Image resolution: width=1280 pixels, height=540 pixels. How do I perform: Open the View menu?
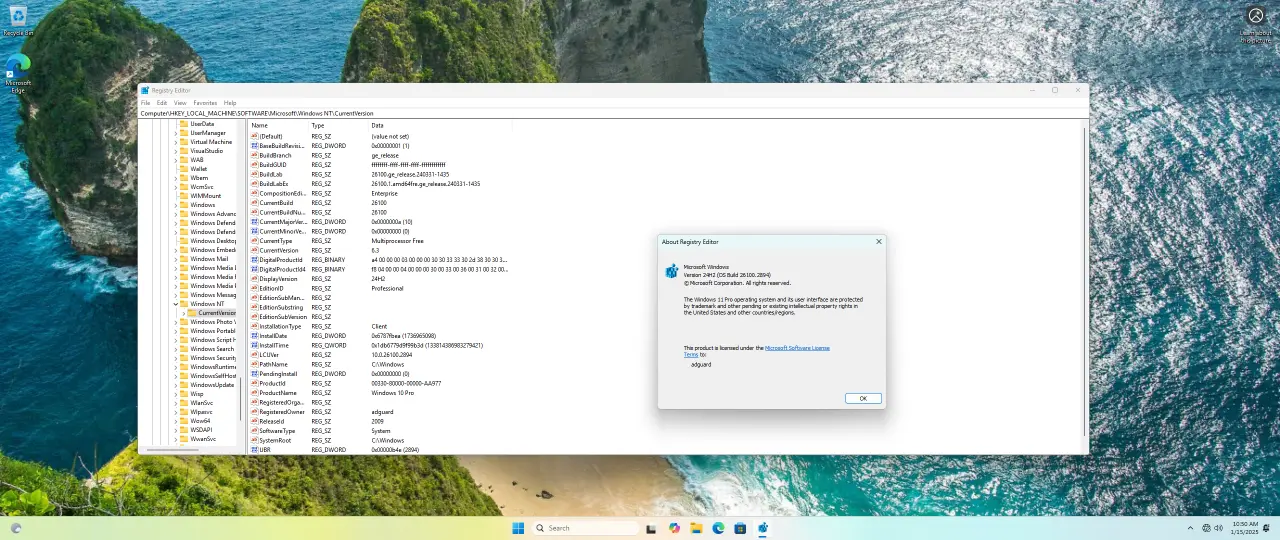[180, 103]
